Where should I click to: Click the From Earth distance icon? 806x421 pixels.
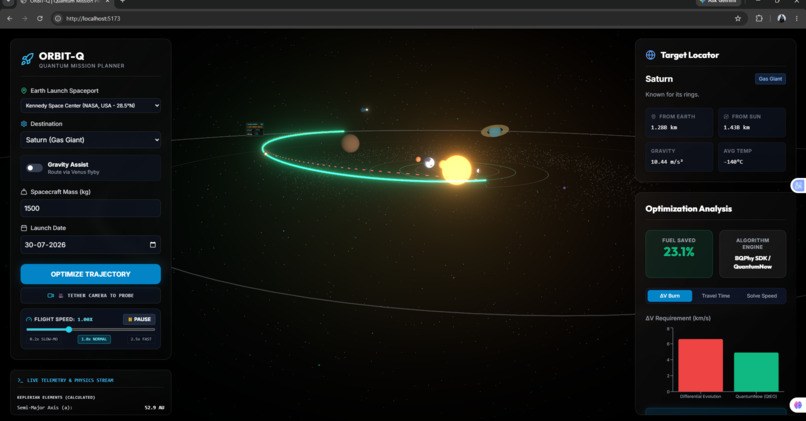point(653,117)
